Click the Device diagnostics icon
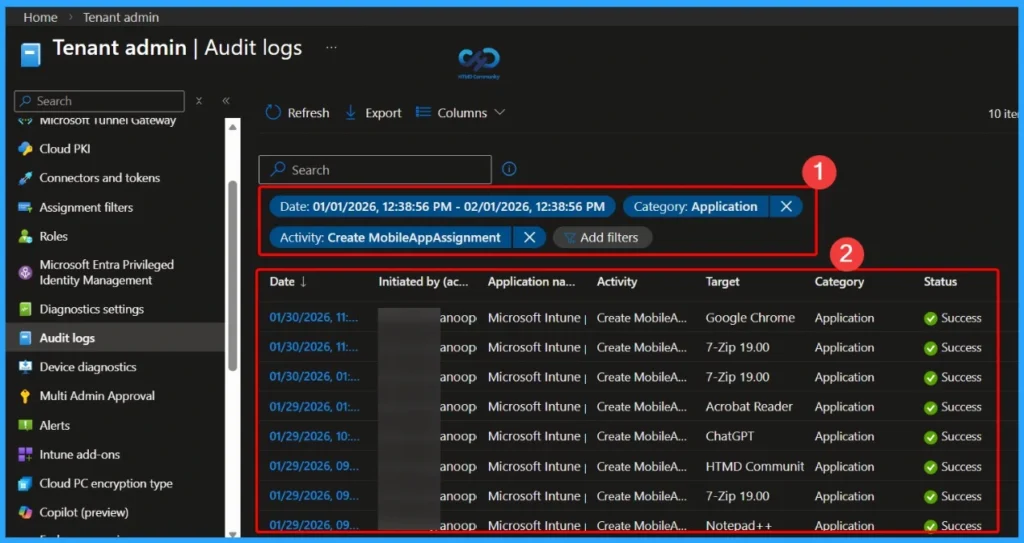The height and width of the screenshot is (543, 1024). click(x=25, y=367)
